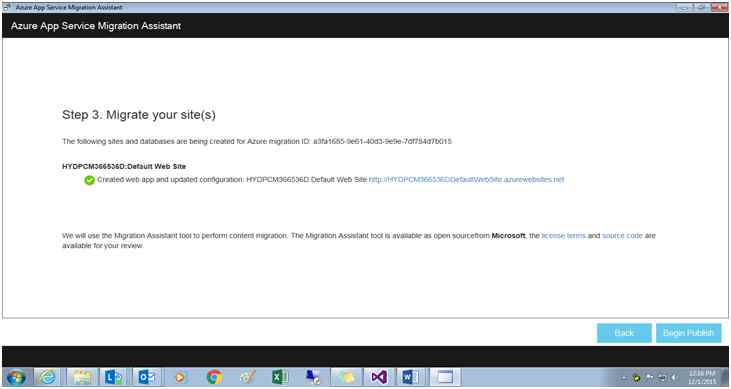731x389 pixels.
Task: Open Visual Studio from taskbar
Action: tap(379, 377)
